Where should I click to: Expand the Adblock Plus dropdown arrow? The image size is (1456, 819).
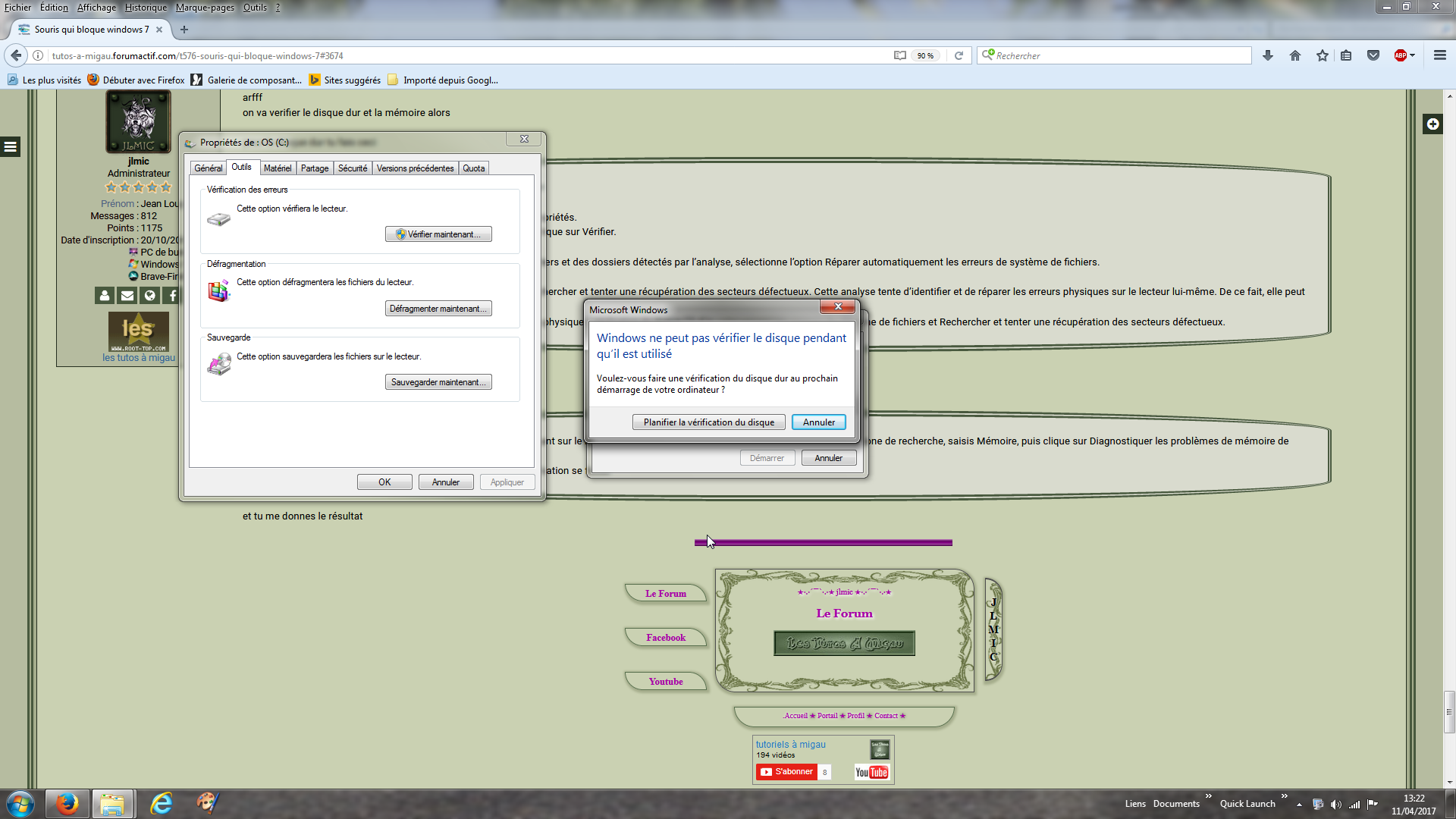[x=1413, y=55]
